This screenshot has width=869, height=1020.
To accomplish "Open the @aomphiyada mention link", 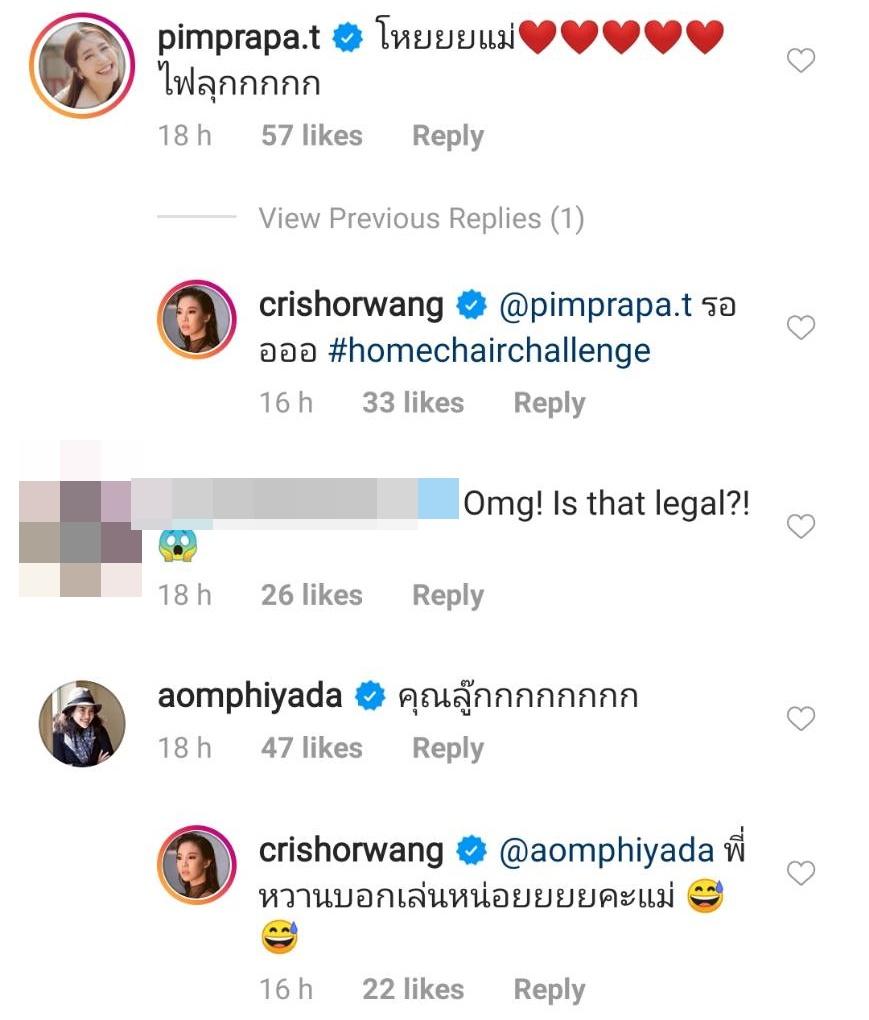I will pyautogui.click(x=605, y=851).
